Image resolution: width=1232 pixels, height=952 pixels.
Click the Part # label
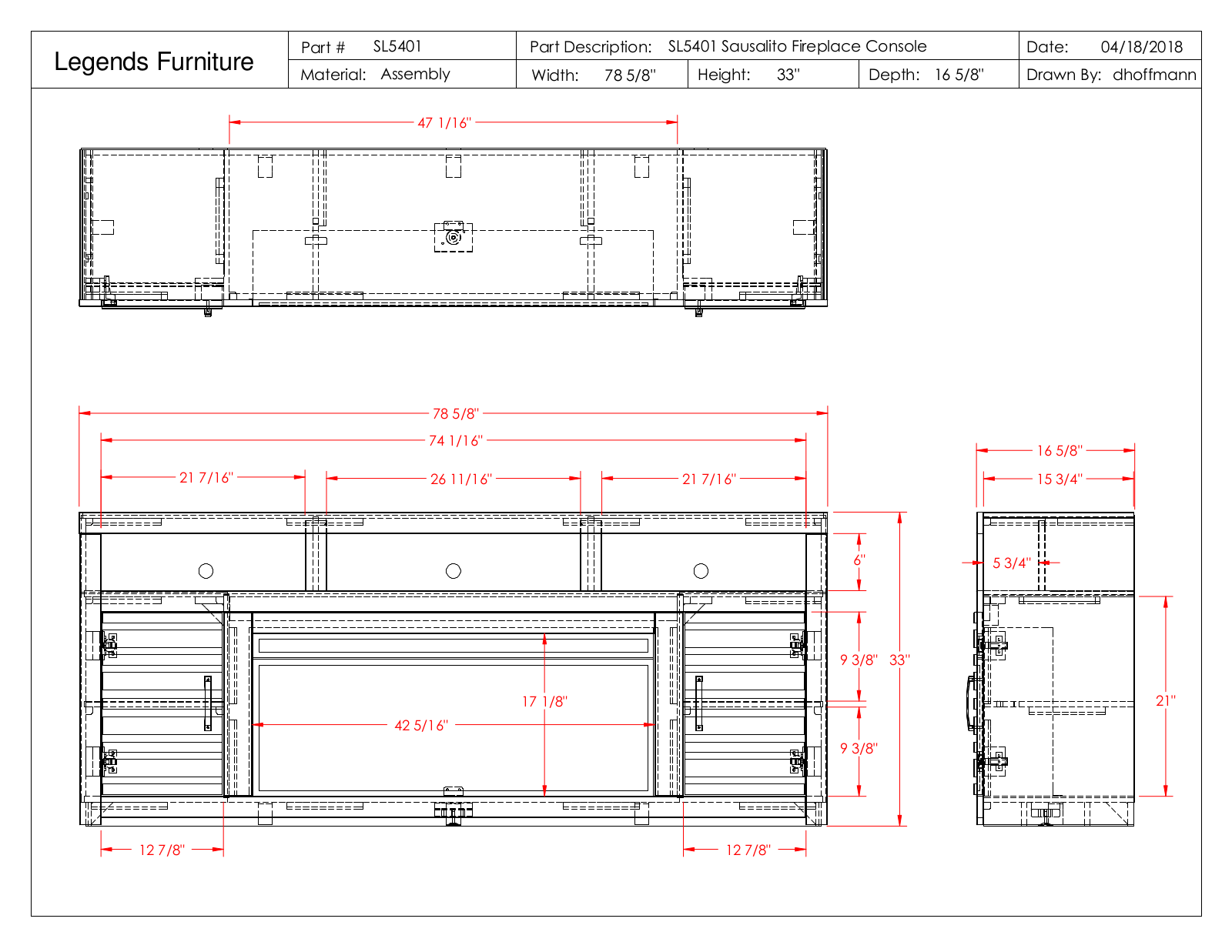point(323,47)
